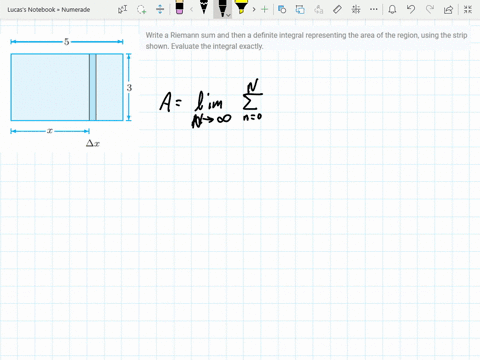Select the yellow highlighter
The height and width of the screenshot is (360, 480).
(x=241, y=7)
